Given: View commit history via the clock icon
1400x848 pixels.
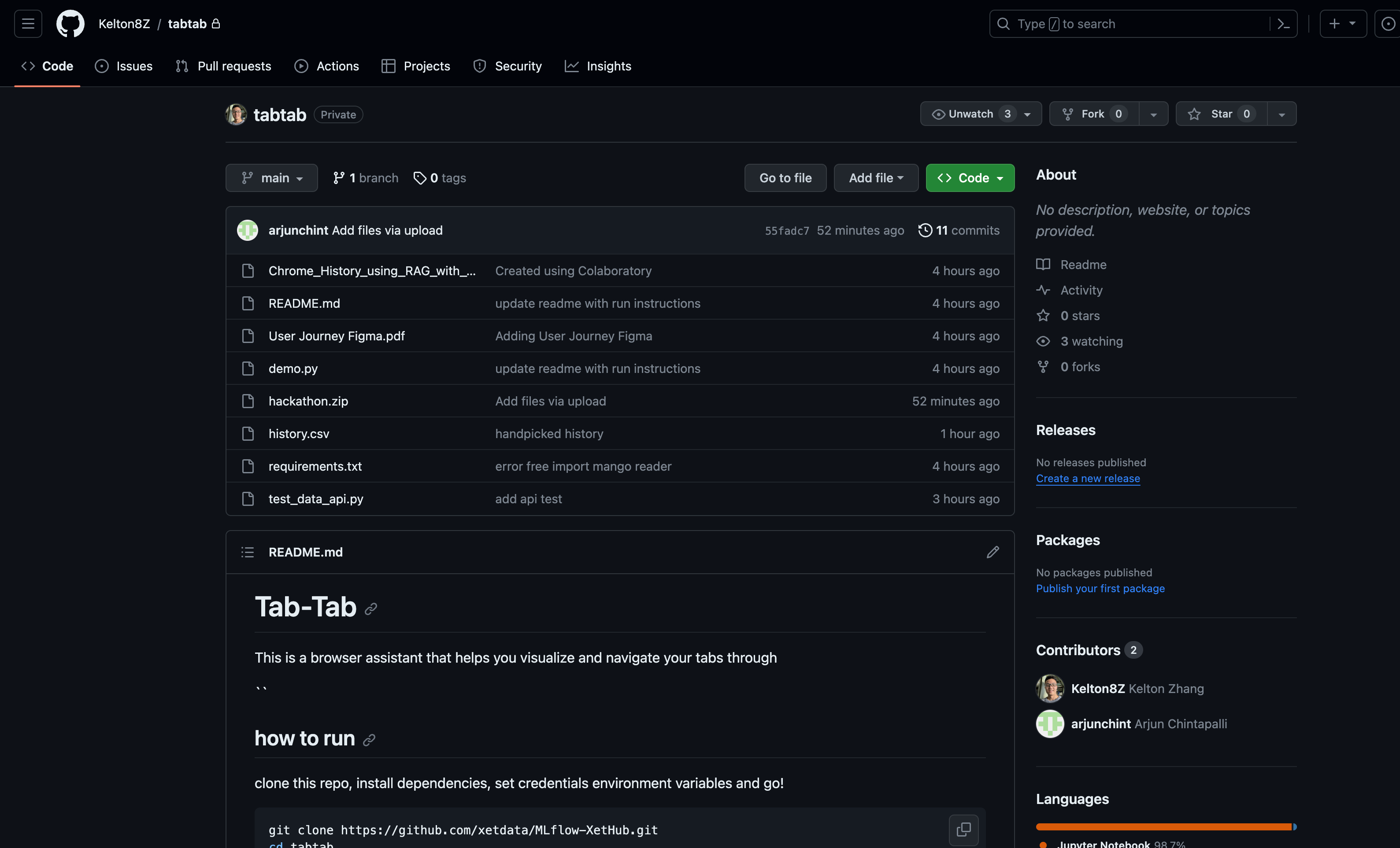Looking at the screenshot, I should [925, 230].
